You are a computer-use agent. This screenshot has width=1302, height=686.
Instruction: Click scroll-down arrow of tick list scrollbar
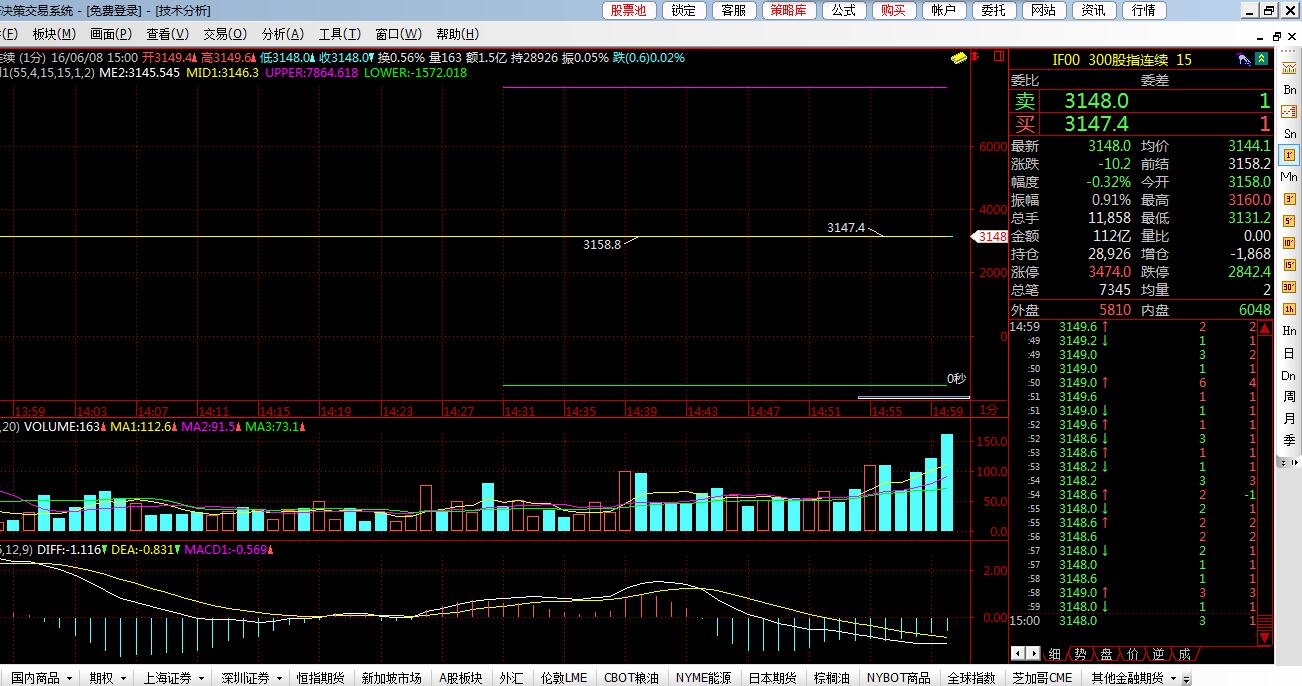point(1266,637)
